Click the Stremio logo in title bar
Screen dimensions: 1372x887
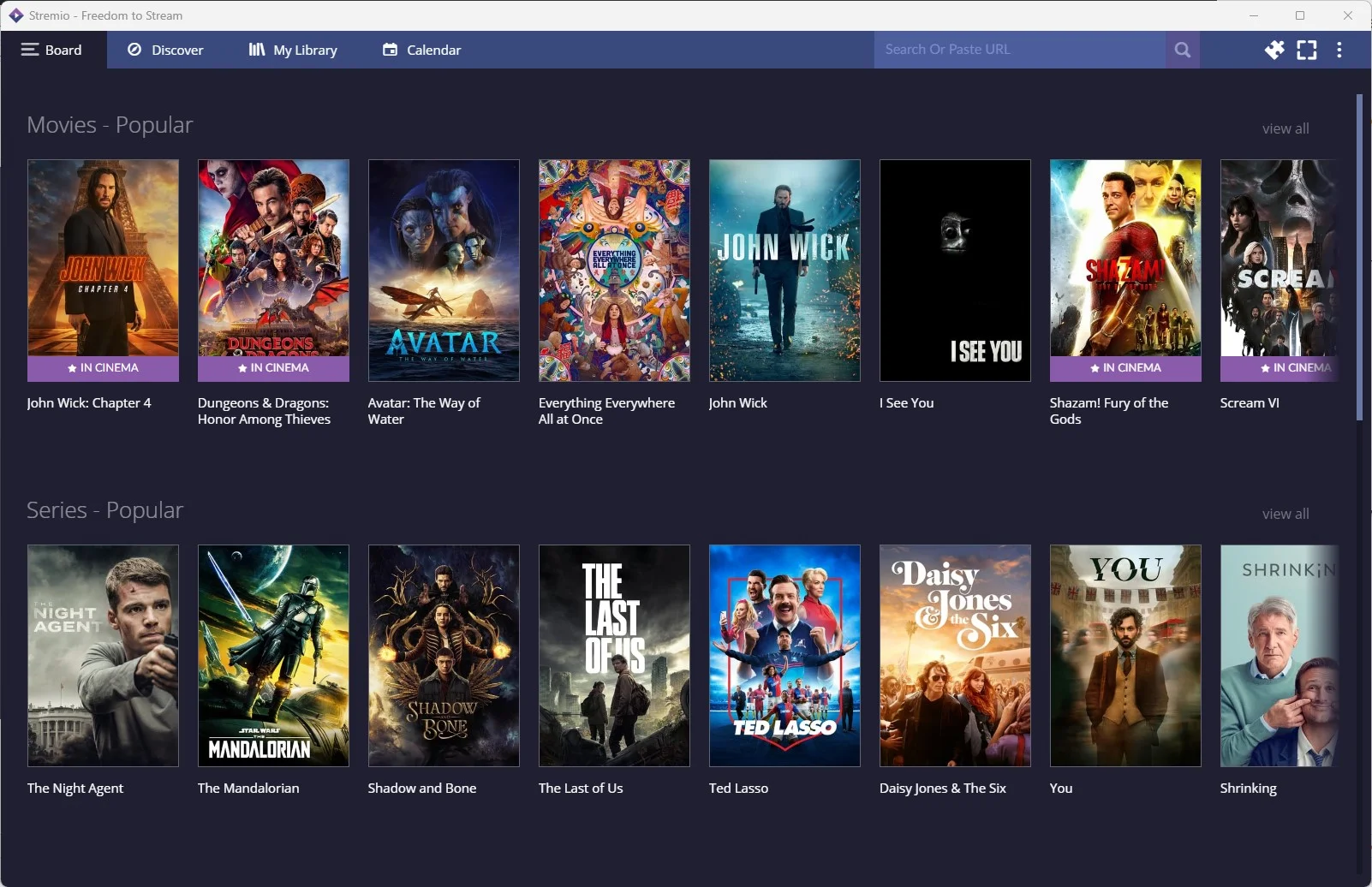coord(16,15)
